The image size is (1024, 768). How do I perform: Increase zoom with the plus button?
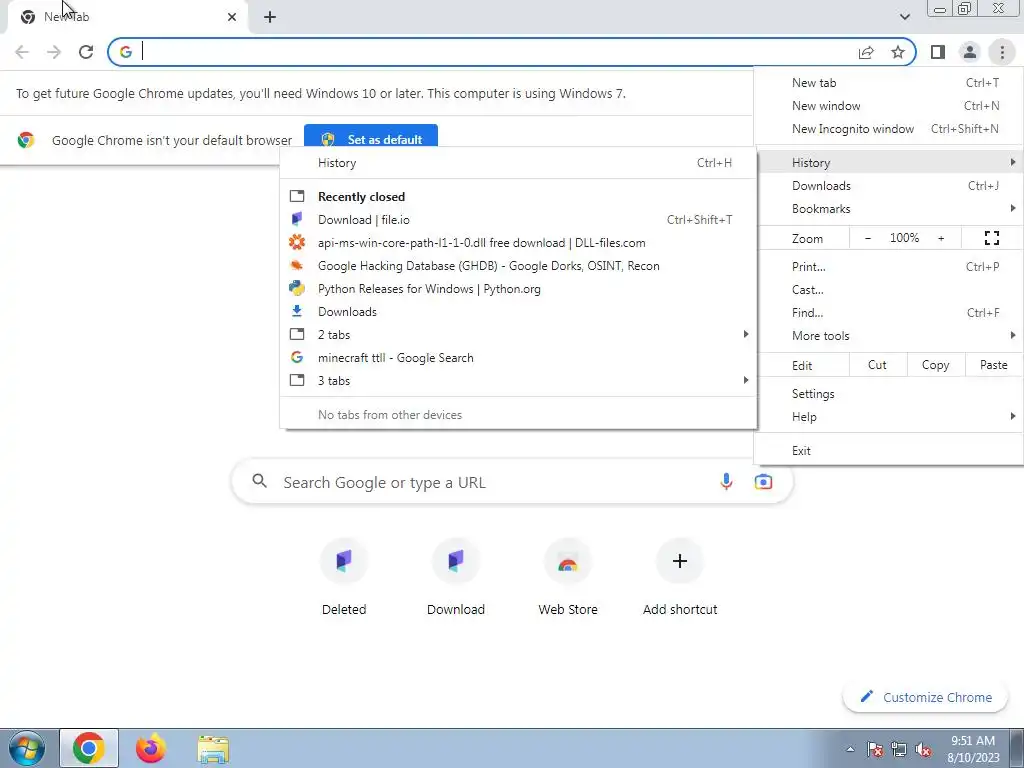[941, 238]
